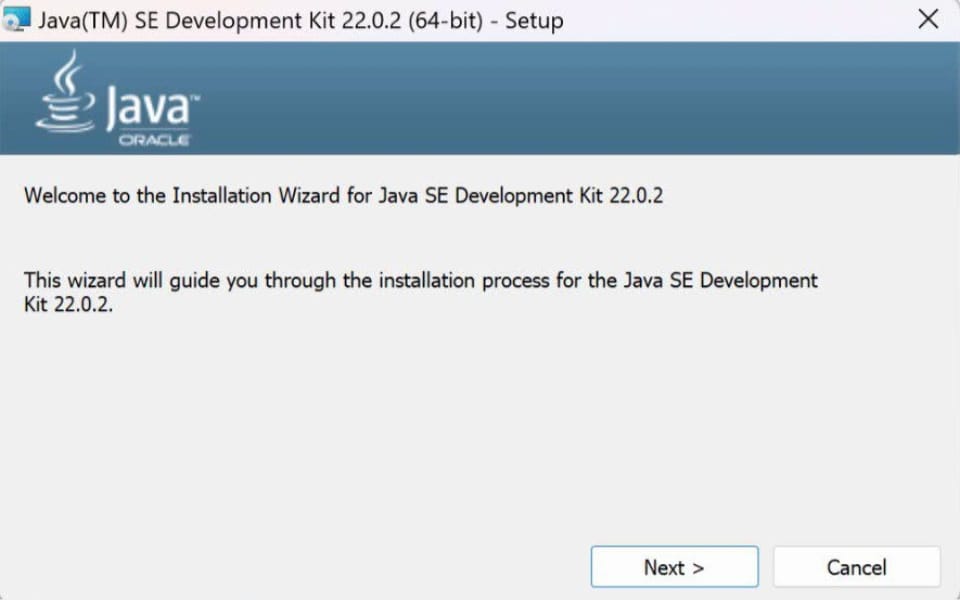Click the 'Kit 22.0.2.' second description line
960x600 pixels.
click(69, 305)
